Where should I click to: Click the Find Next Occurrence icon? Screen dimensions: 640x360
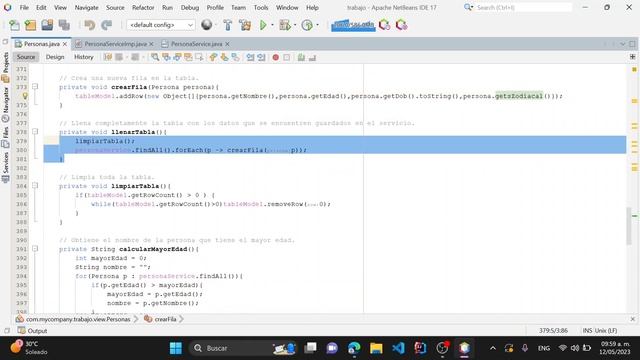[177, 58]
